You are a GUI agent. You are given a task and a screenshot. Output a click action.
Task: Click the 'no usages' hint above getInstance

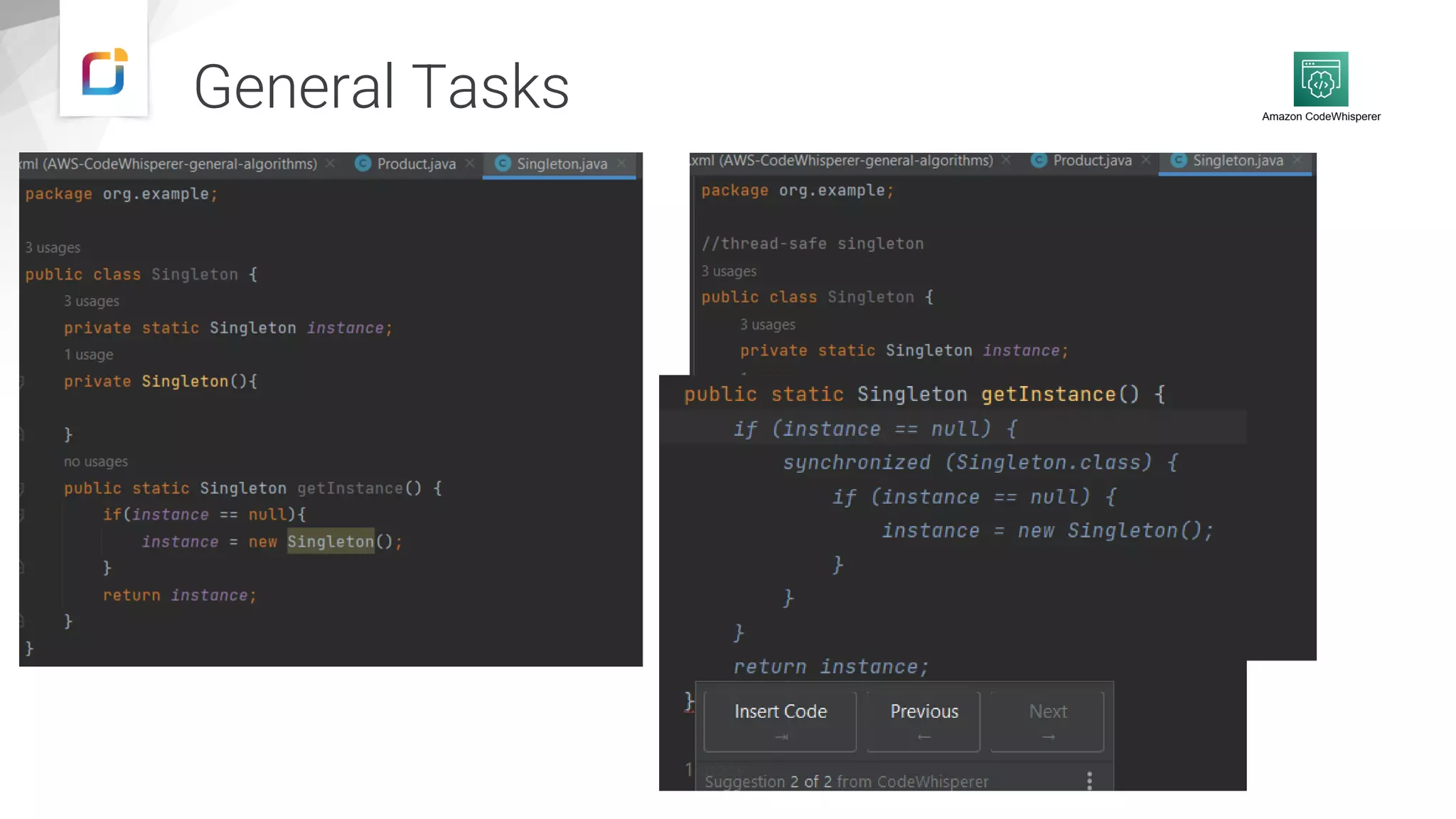96,461
